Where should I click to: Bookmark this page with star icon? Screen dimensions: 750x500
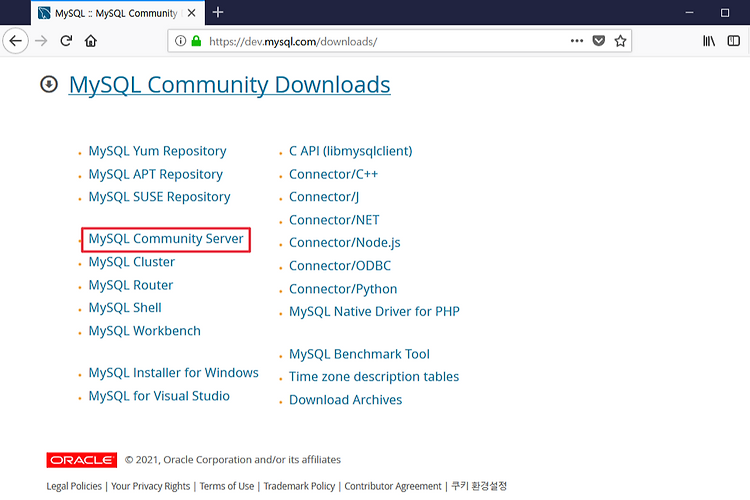point(620,41)
